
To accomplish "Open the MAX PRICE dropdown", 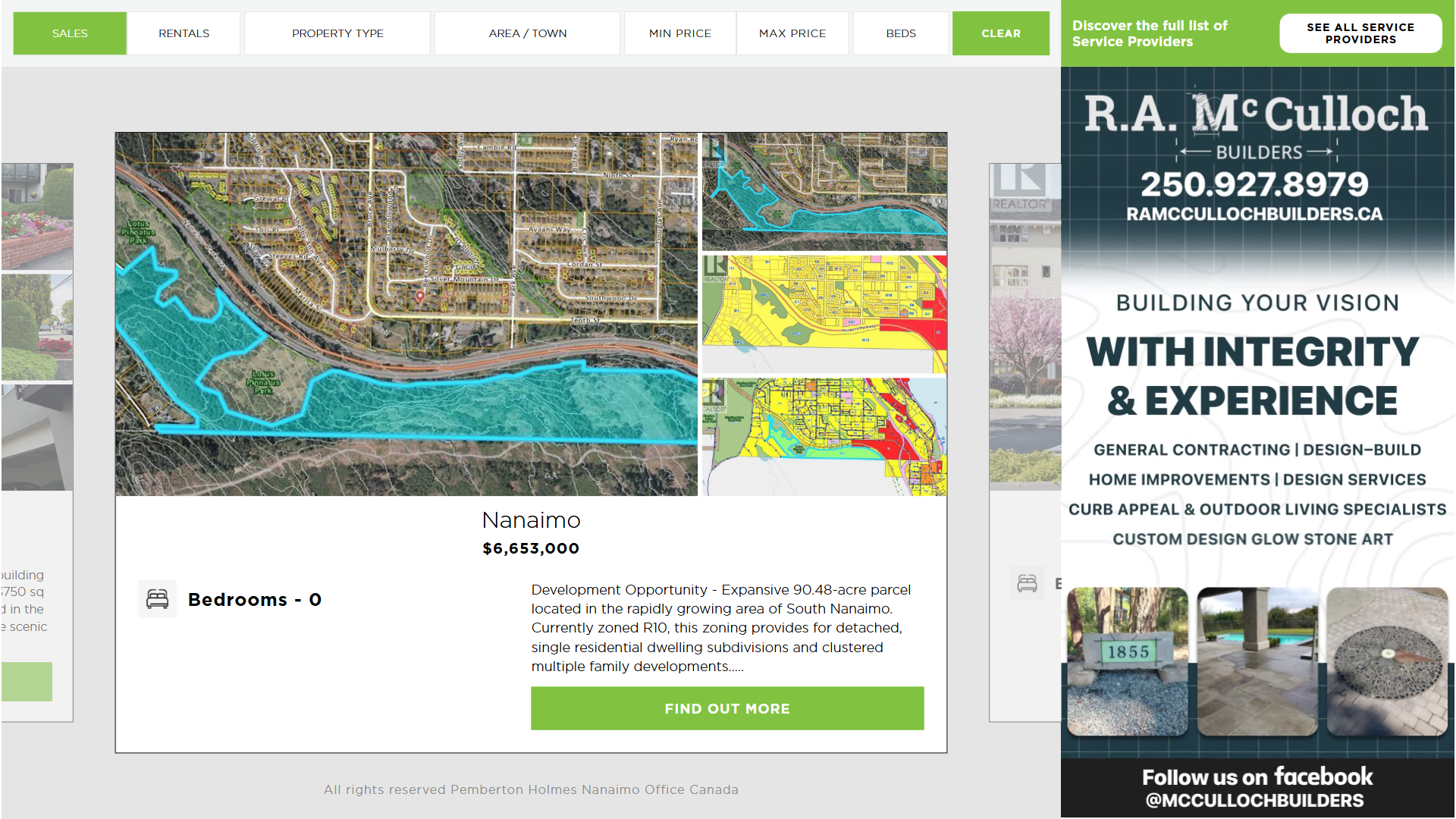I will point(792,33).
